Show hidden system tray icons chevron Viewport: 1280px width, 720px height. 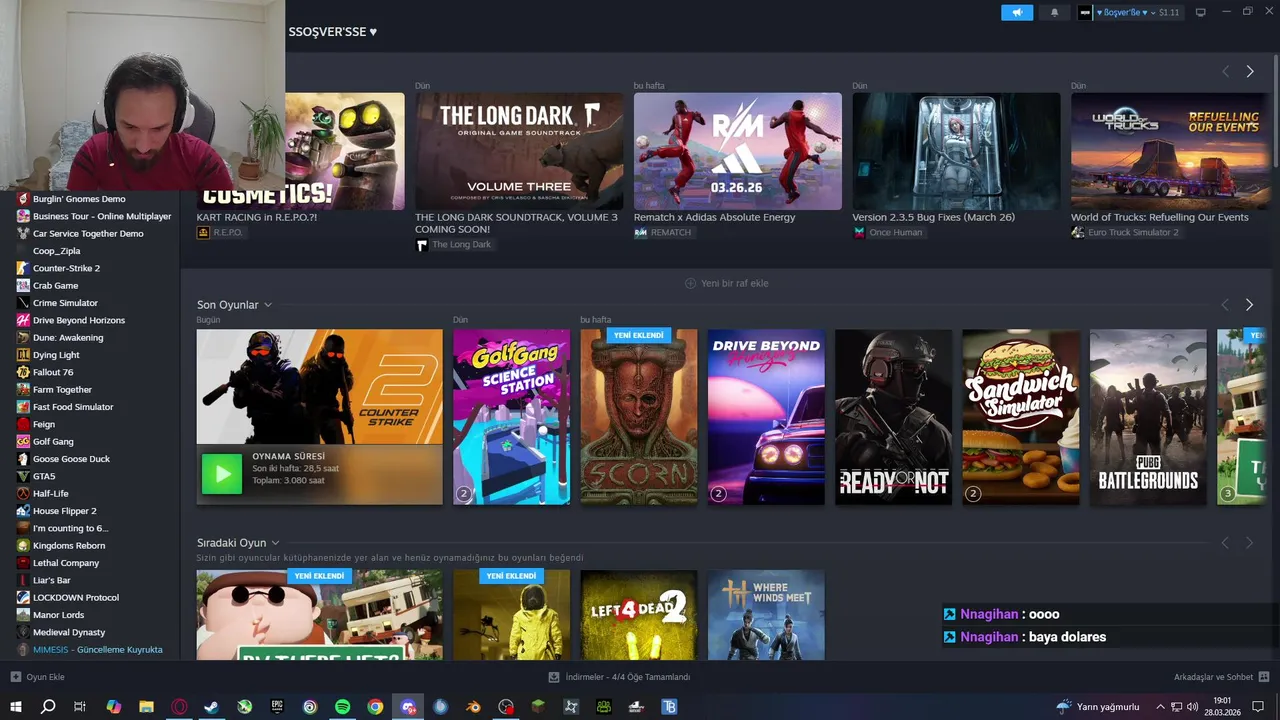(x=1160, y=707)
